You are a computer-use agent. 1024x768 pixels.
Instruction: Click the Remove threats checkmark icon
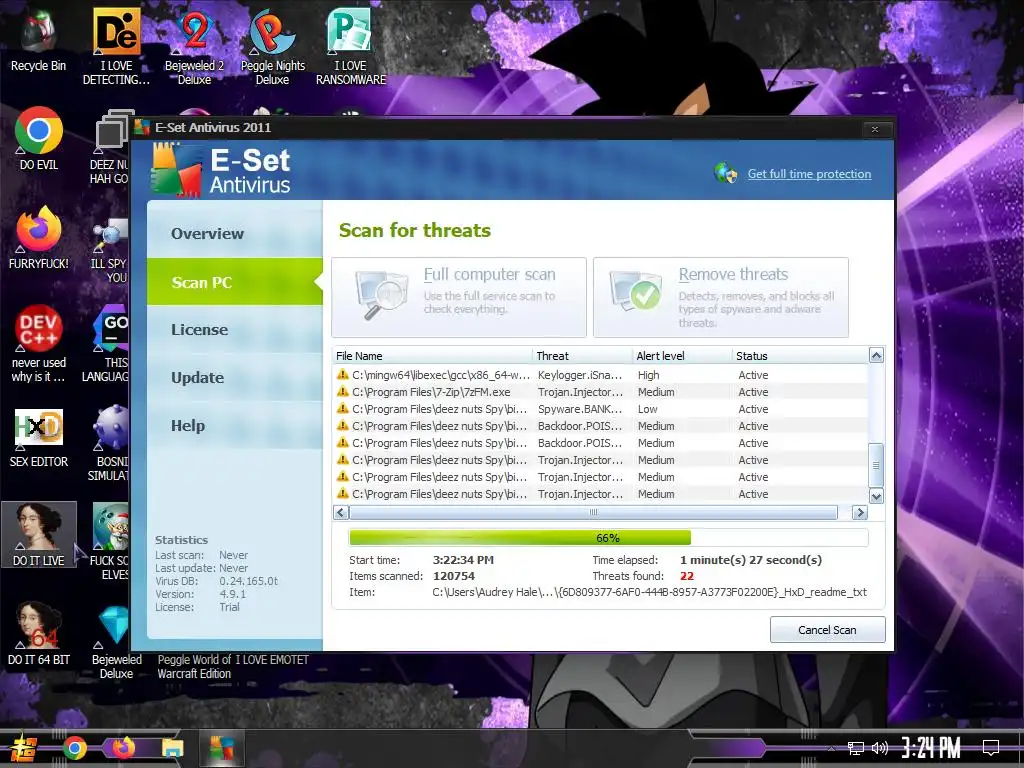coord(635,291)
